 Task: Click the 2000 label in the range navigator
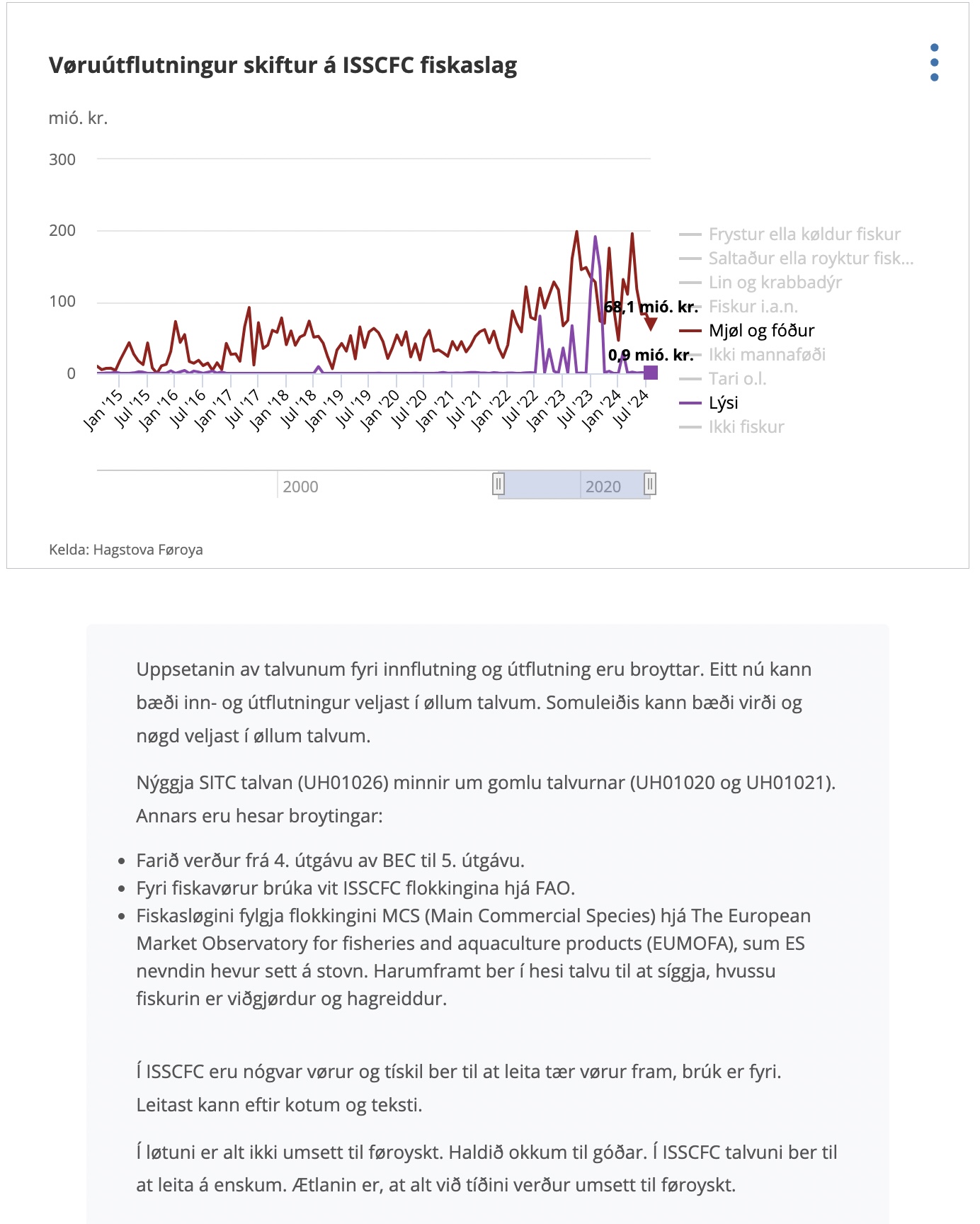point(300,487)
